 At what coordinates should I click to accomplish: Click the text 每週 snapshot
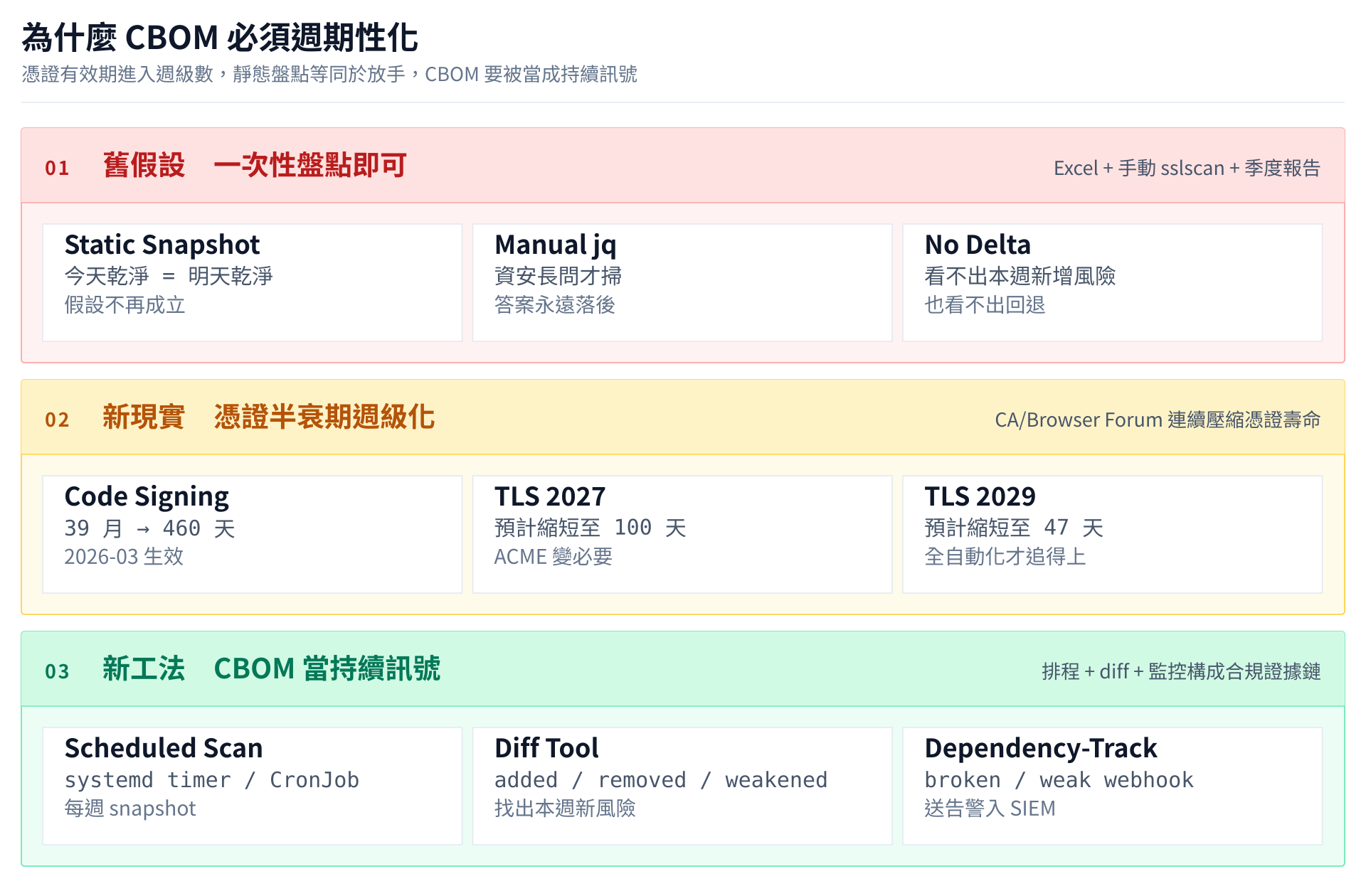[x=130, y=809]
